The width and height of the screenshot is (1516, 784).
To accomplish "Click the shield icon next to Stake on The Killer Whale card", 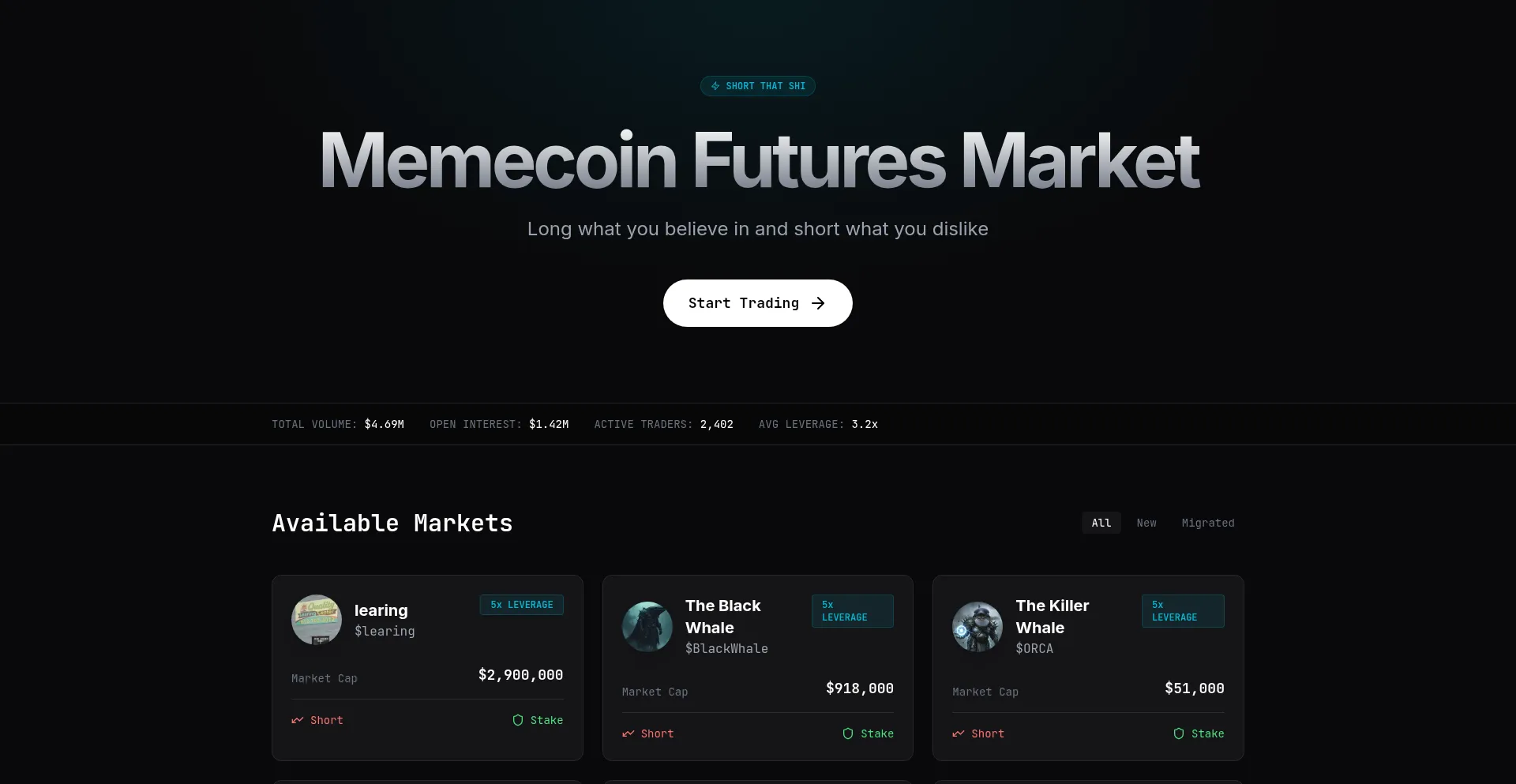I will pyautogui.click(x=1179, y=733).
